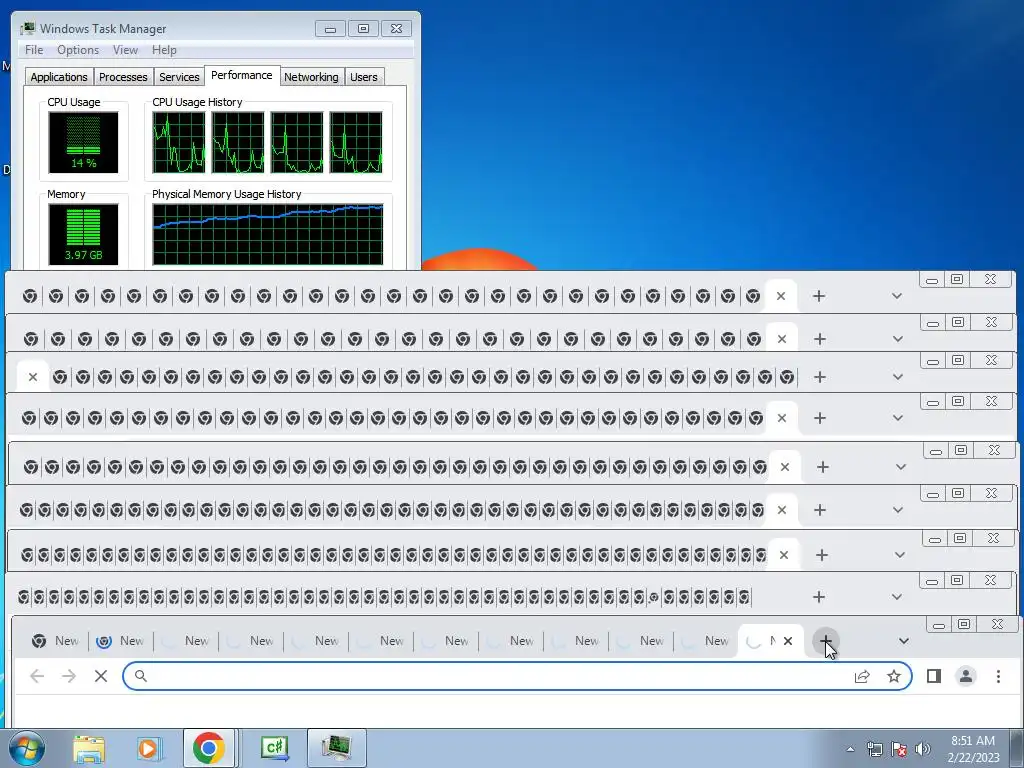The height and width of the screenshot is (768, 1024).
Task: Open Chrome's side panel icon
Action: point(934,676)
